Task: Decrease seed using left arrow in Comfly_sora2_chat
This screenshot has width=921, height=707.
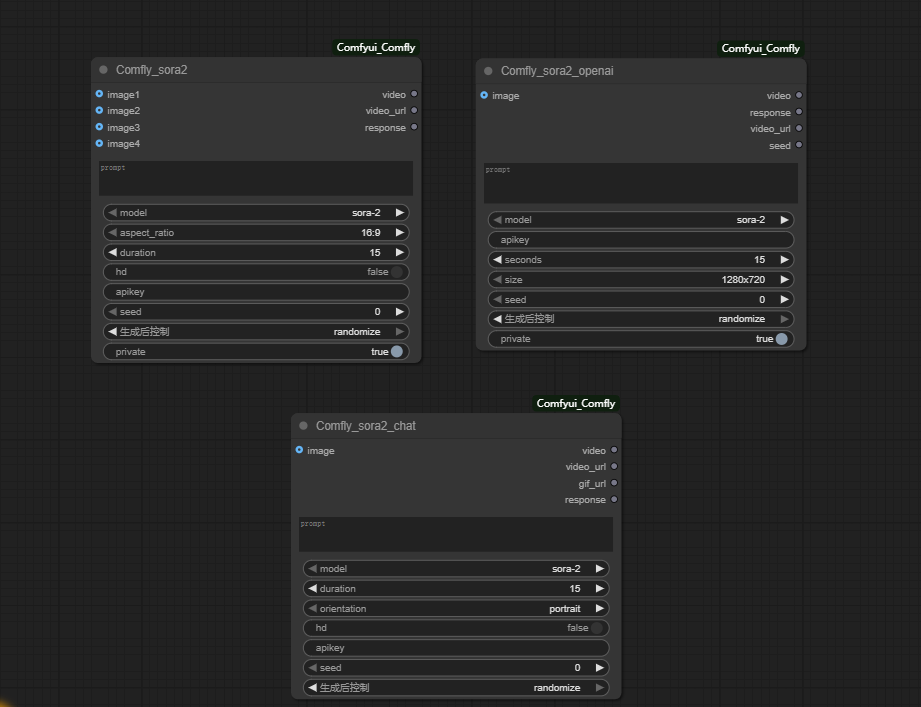Action: [312, 668]
